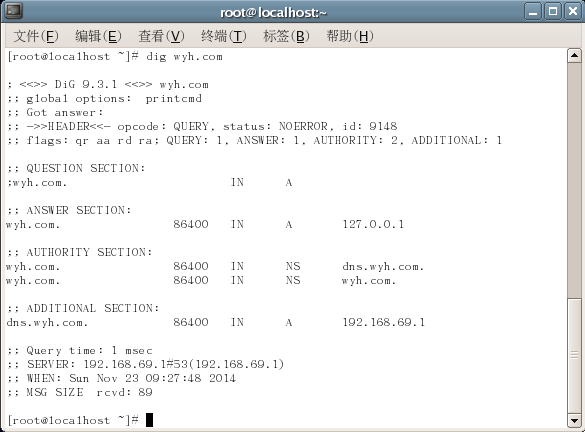Click the vertical scrollbar thumb
The width and height of the screenshot is (585, 432).
pos(574,355)
